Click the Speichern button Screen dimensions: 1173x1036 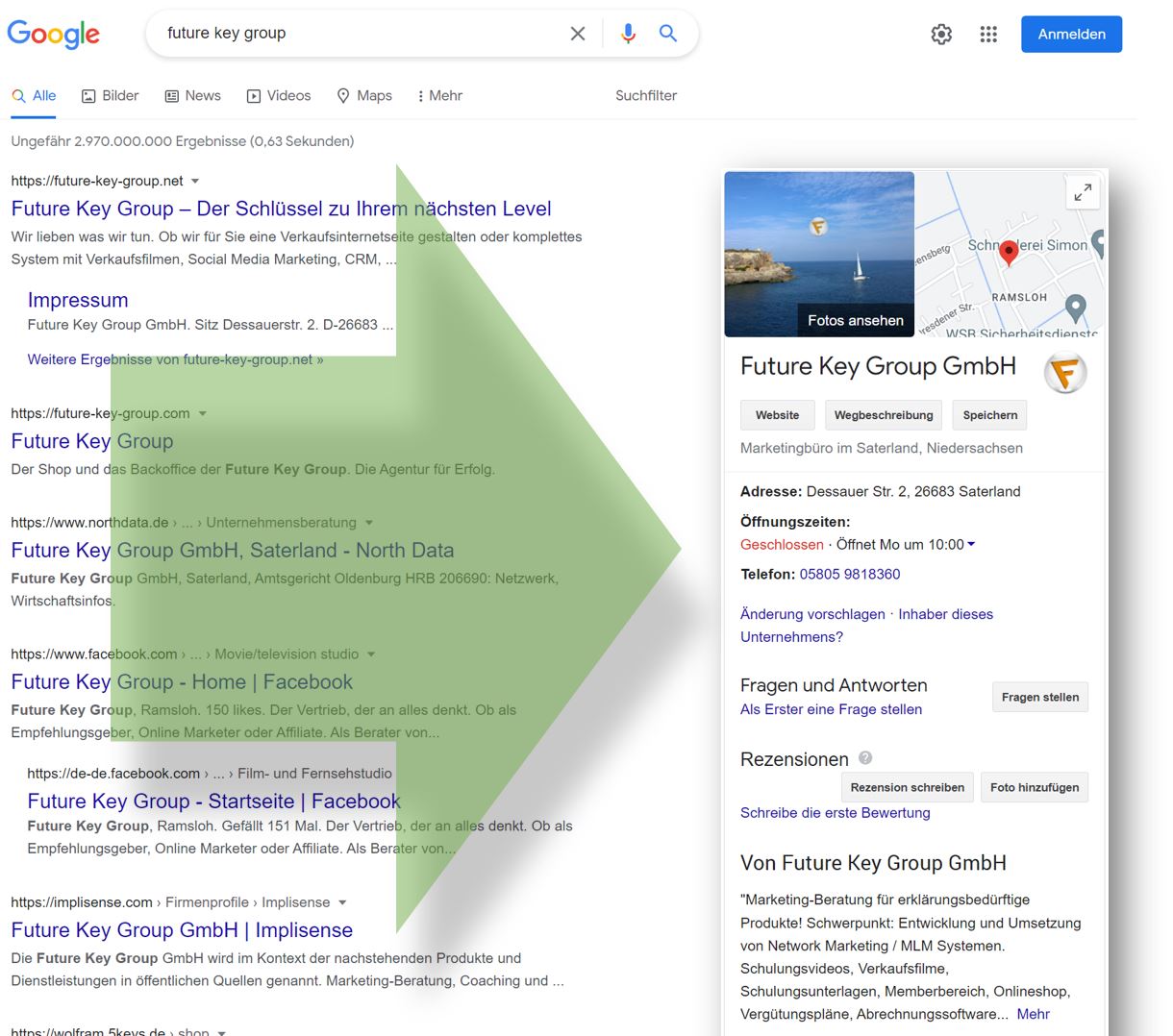tap(990, 415)
